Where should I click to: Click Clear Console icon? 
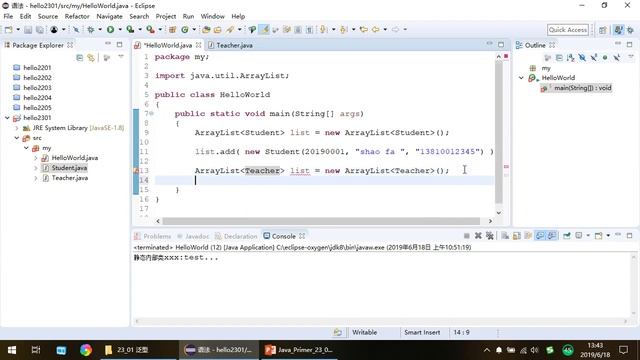pos(505,236)
